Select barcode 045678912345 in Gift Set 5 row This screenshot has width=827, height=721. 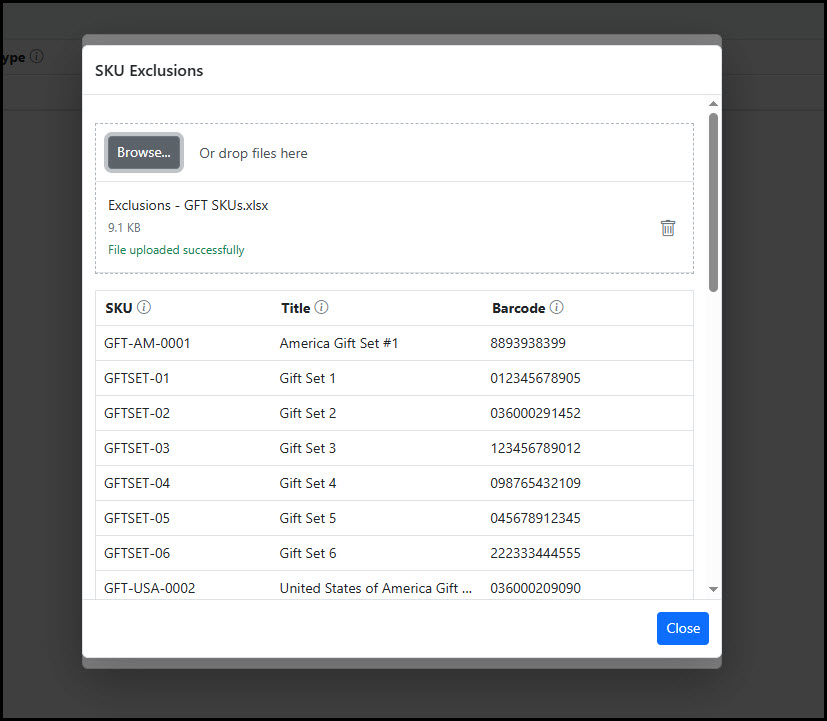[x=535, y=518]
